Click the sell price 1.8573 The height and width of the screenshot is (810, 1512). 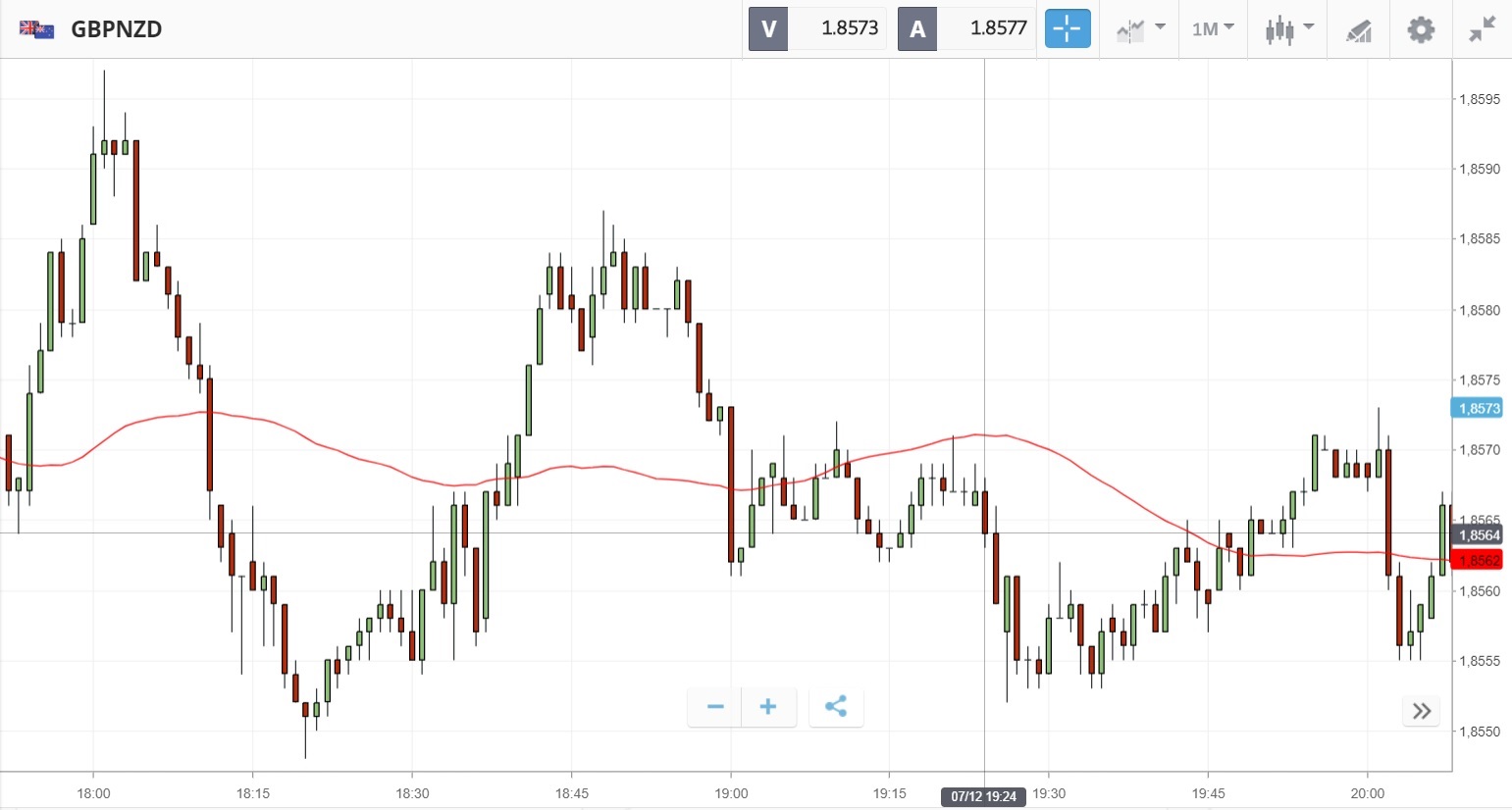(849, 28)
